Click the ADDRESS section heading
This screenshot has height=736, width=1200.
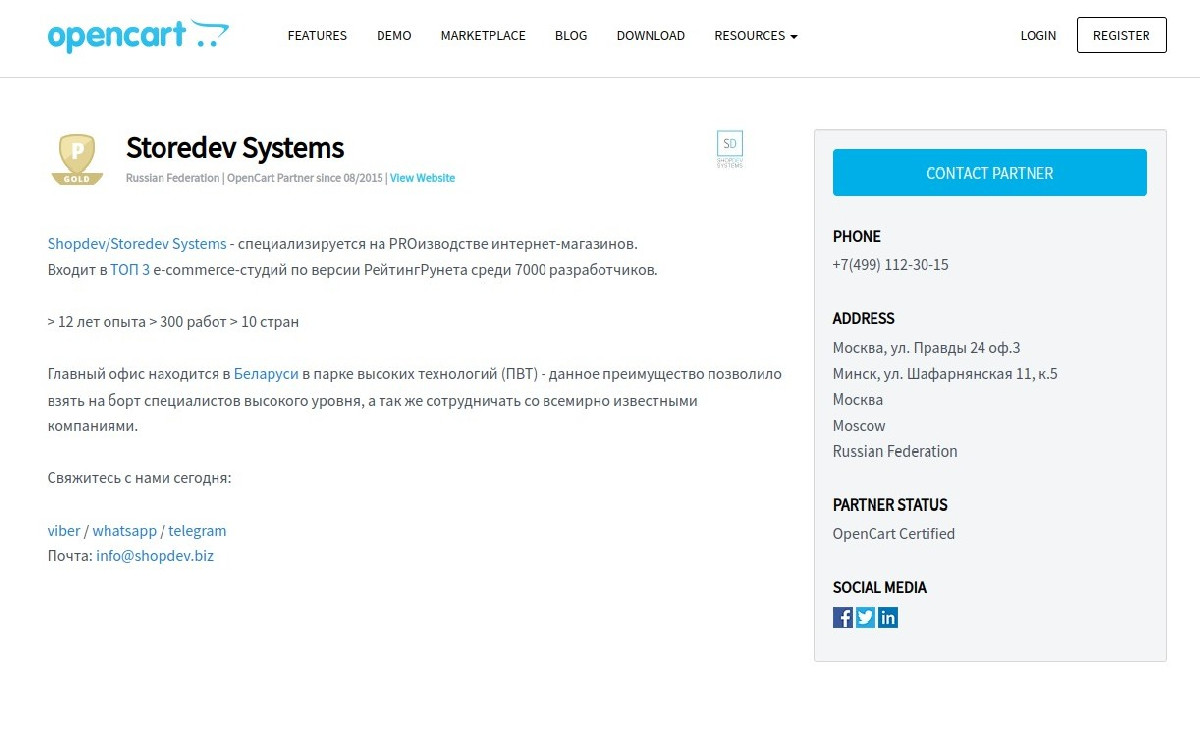[x=864, y=319]
